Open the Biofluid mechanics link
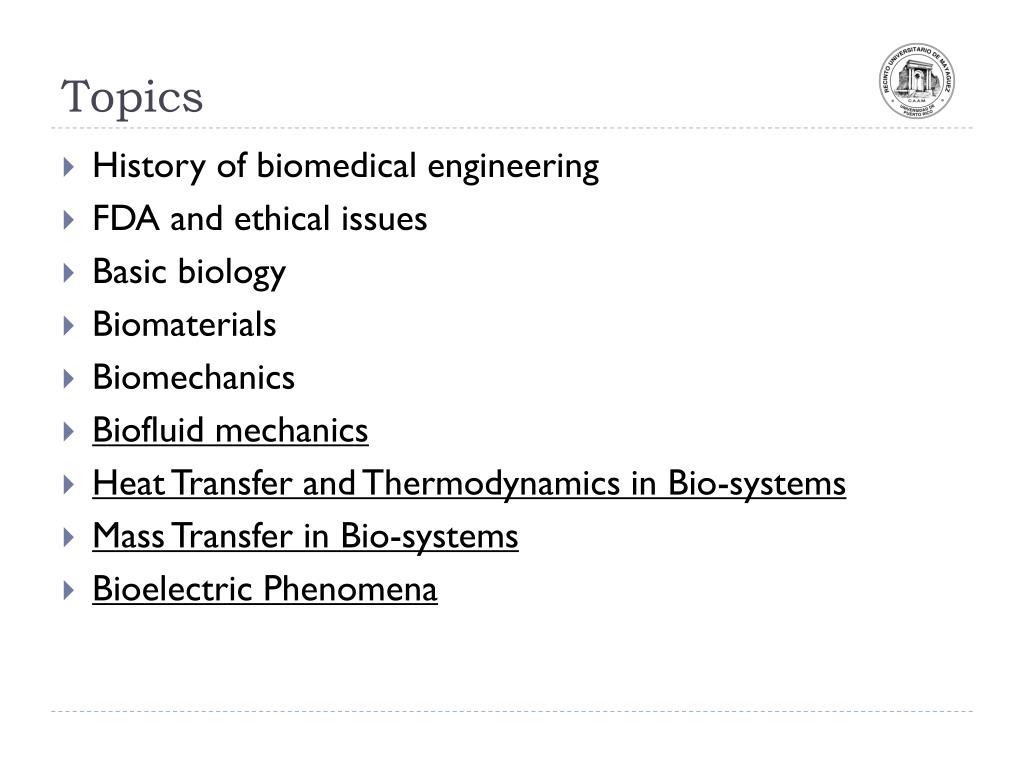The image size is (1024, 768). pyautogui.click(x=231, y=430)
